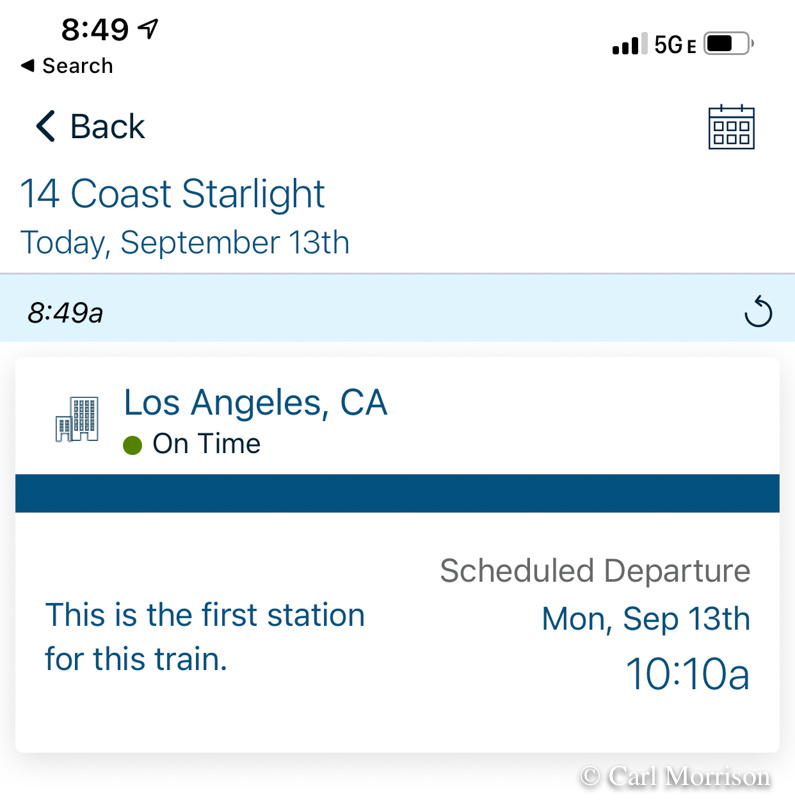The height and width of the screenshot is (800, 795).
Task: Tap the On Time status label
Action: coord(206,444)
